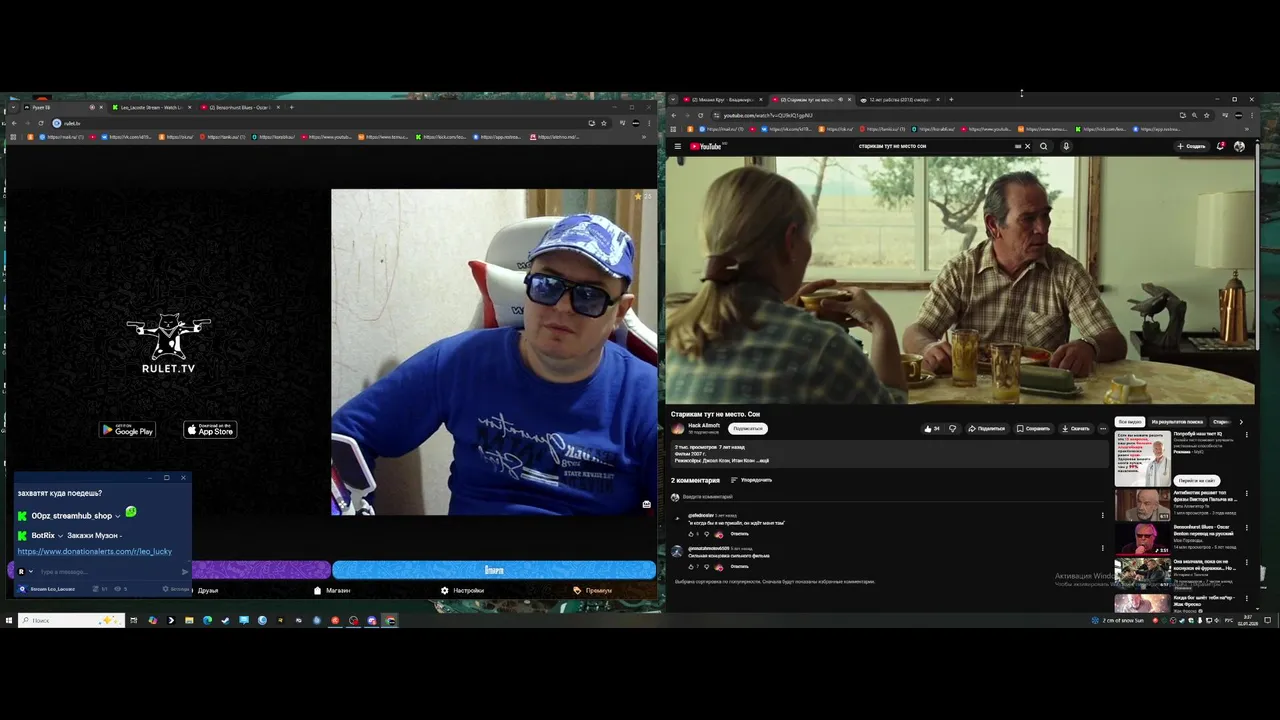Image resolution: width=1280 pixels, height=720 pixels.
Task: Click the YouTube video player frame
Action: [960, 280]
